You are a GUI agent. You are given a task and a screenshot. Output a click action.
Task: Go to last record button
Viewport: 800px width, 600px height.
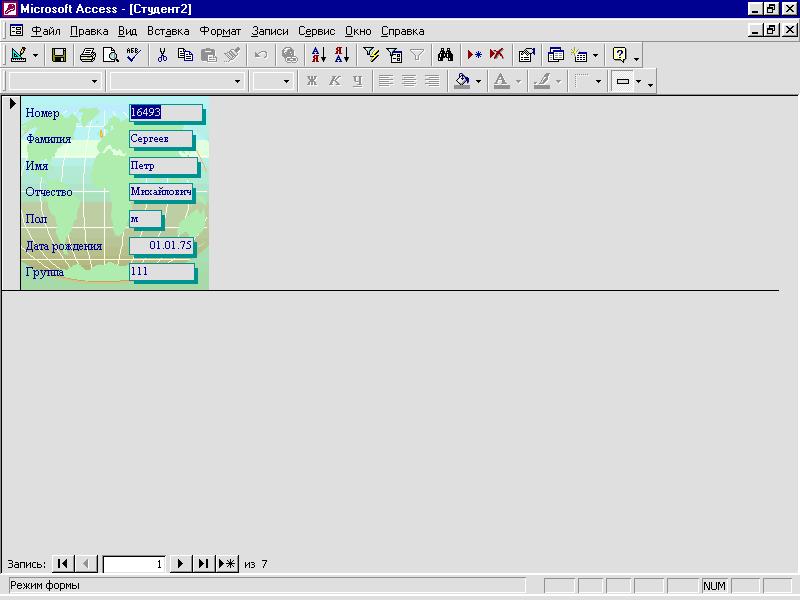click(x=203, y=564)
